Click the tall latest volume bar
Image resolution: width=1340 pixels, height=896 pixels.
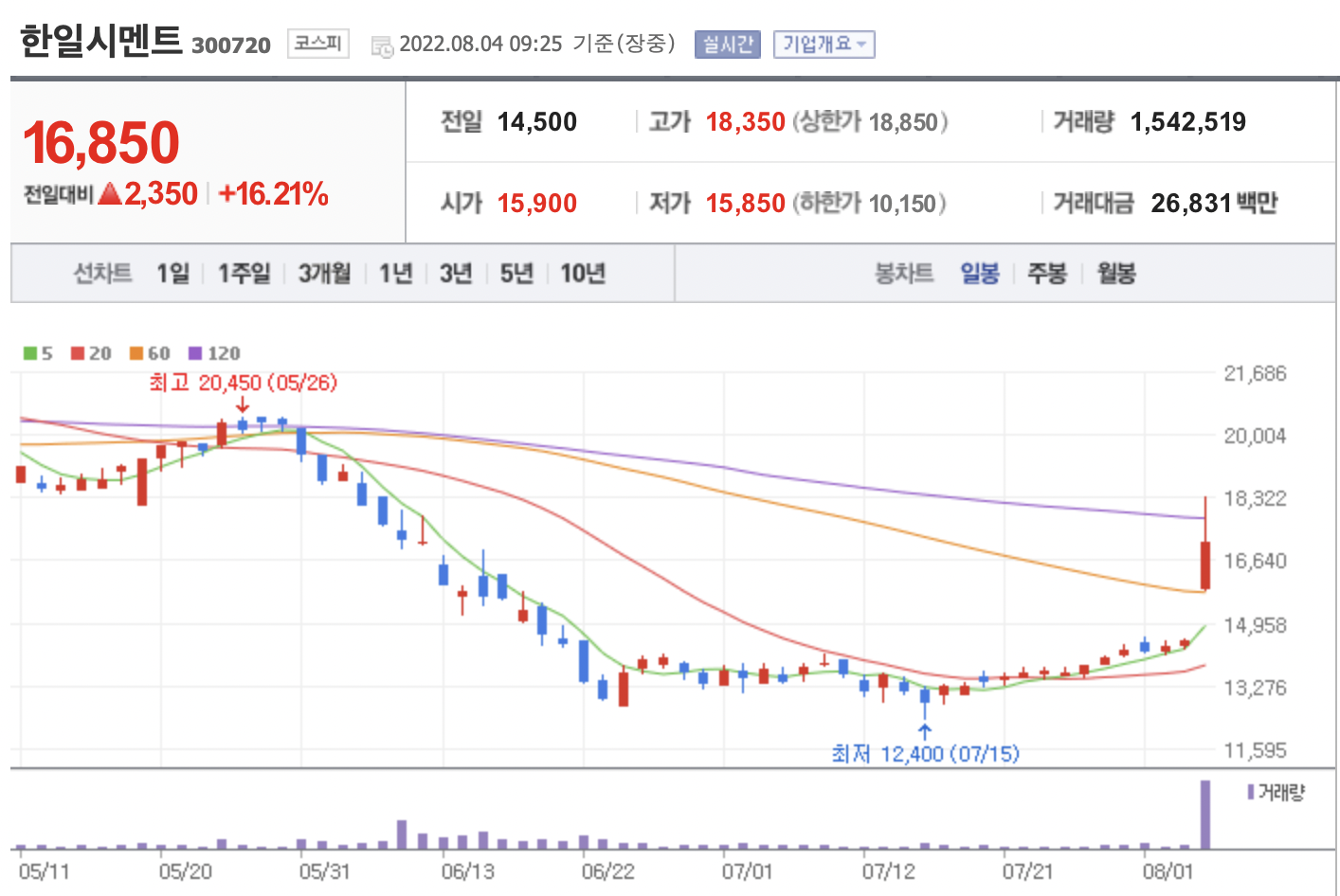pyautogui.click(x=1205, y=815)
